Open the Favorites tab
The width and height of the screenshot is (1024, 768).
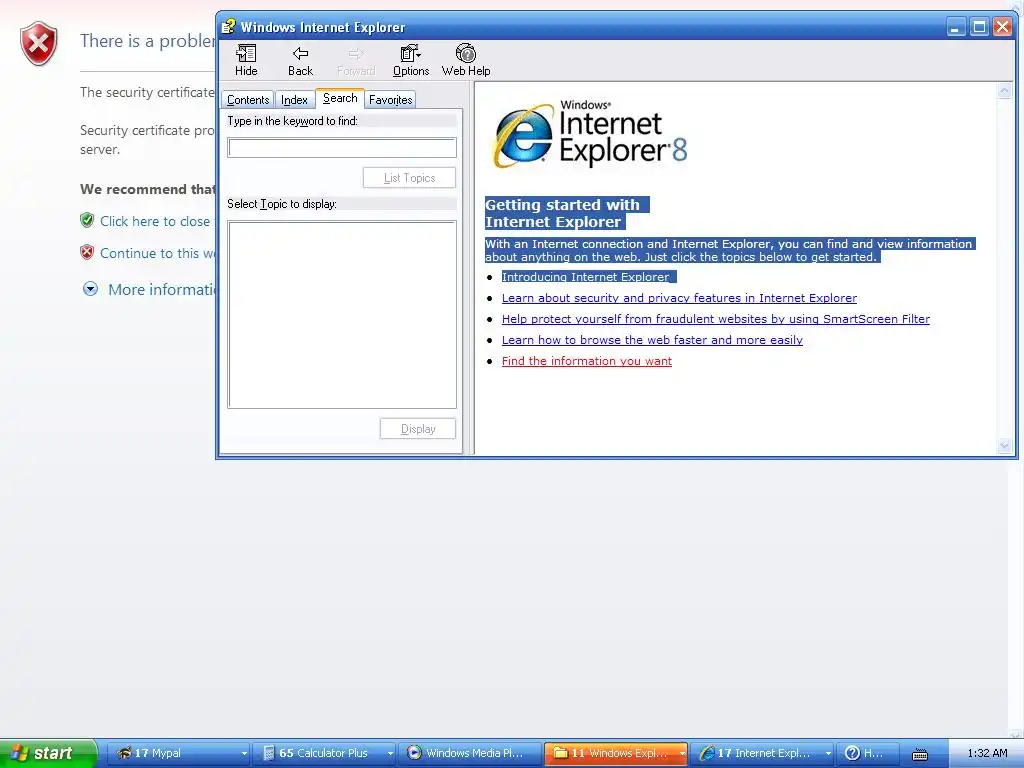tap(391, 100)
